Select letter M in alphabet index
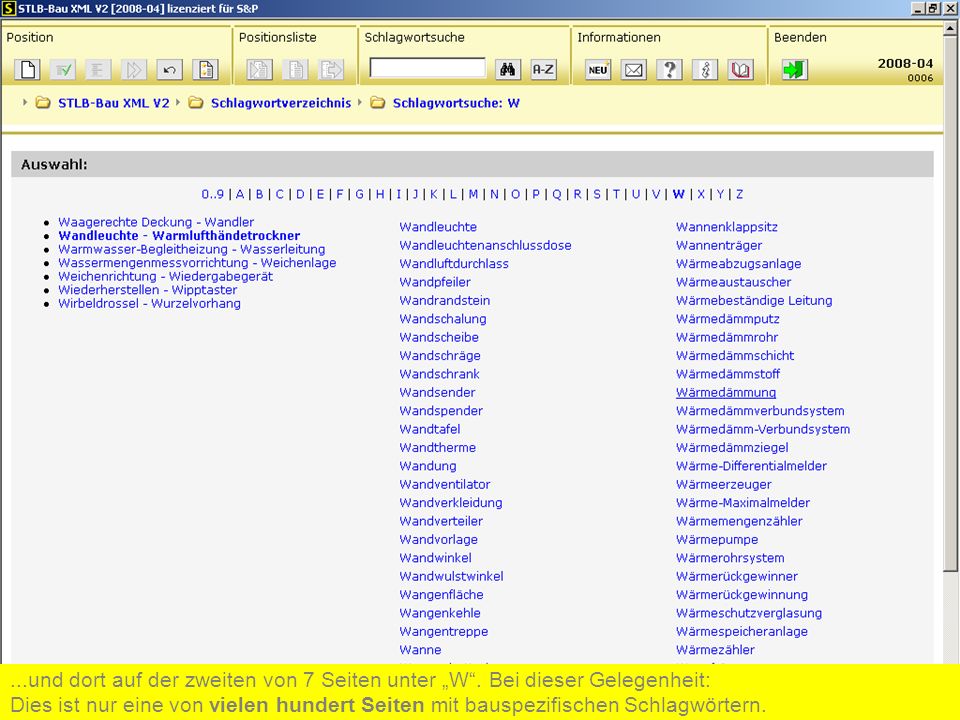This screenshot has height=720, width=960. (x=473, y=194)
